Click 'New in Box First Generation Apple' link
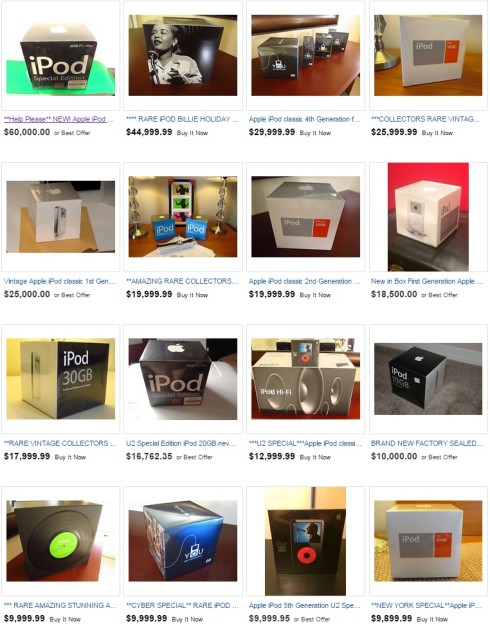This screenshot has height=624, width=490. coord(427,281)
